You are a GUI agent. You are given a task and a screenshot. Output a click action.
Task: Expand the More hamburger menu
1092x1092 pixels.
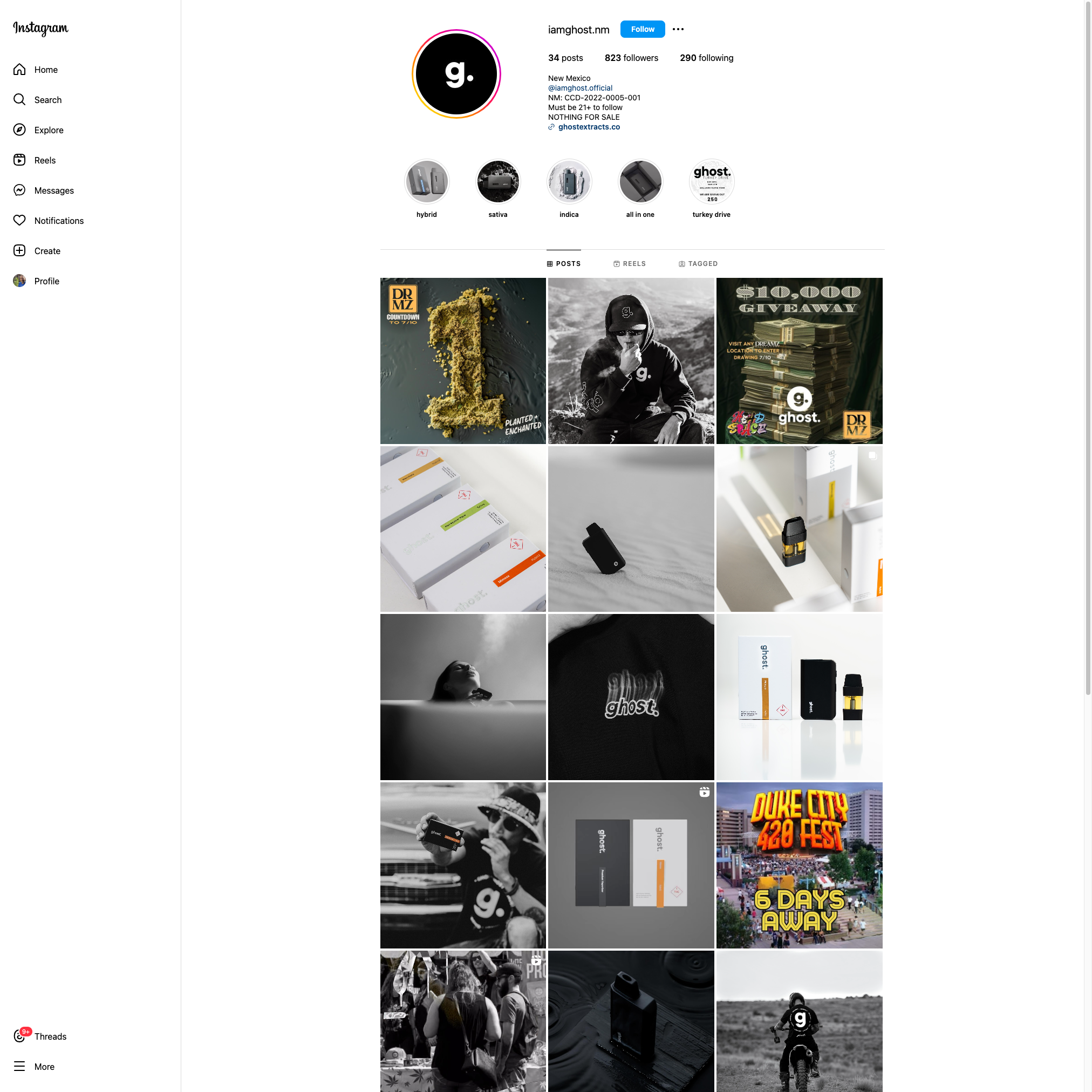click(x=34, y=1067)
